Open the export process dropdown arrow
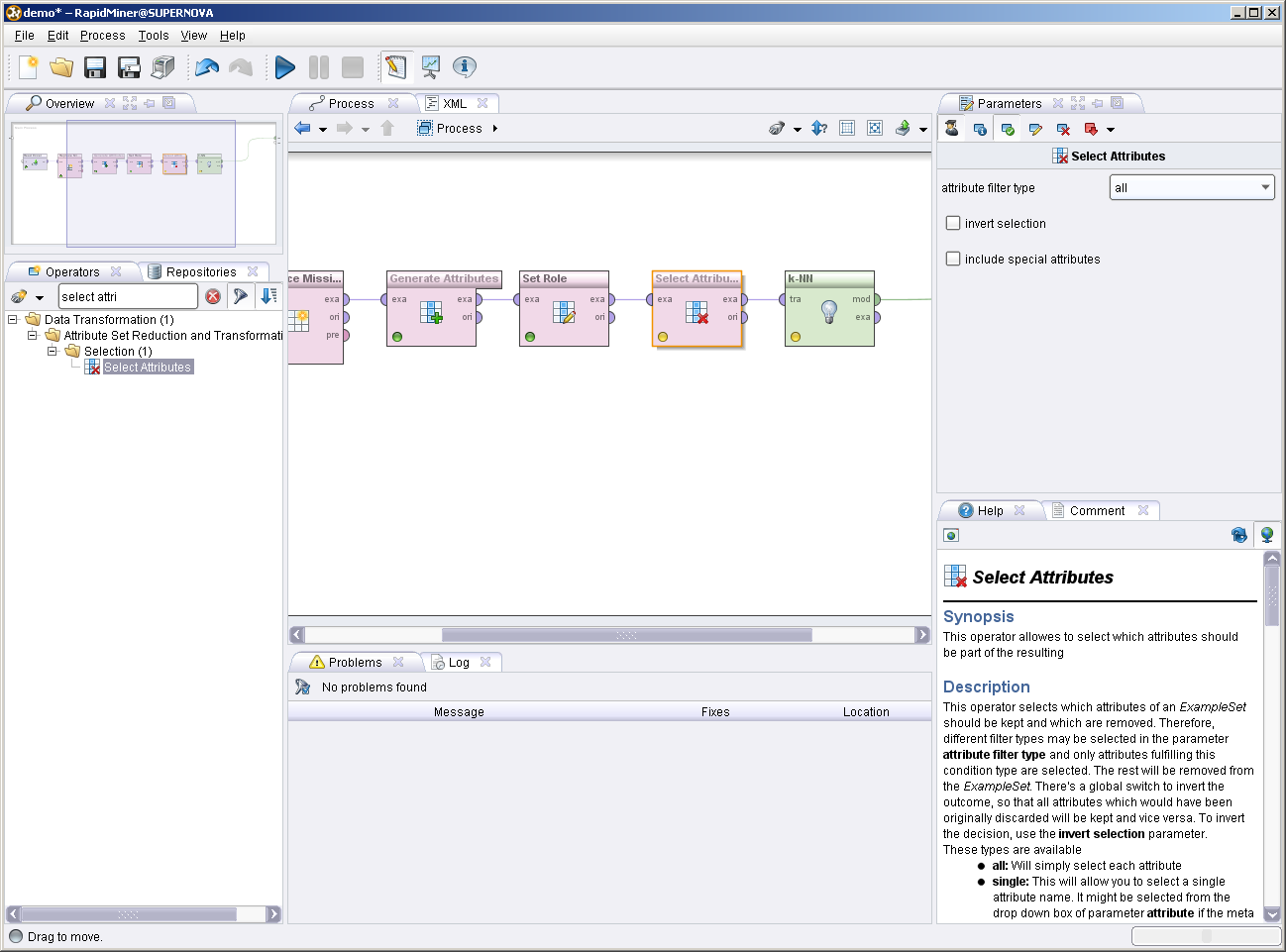Viewport: 1286px width, 952px height. 923,129
